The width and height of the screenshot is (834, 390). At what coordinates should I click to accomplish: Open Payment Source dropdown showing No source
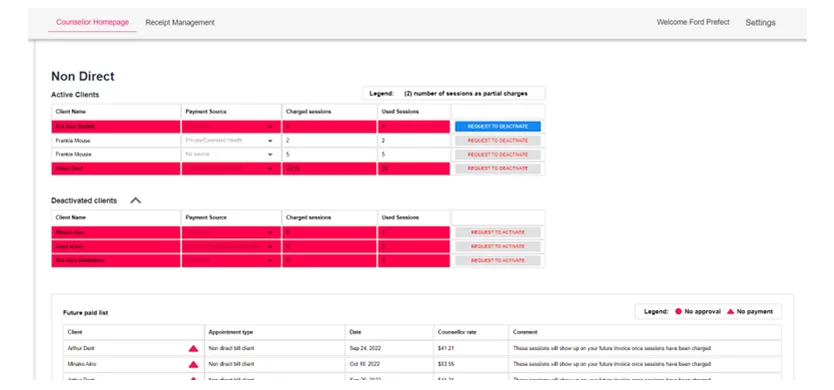(x=231, y=154)
